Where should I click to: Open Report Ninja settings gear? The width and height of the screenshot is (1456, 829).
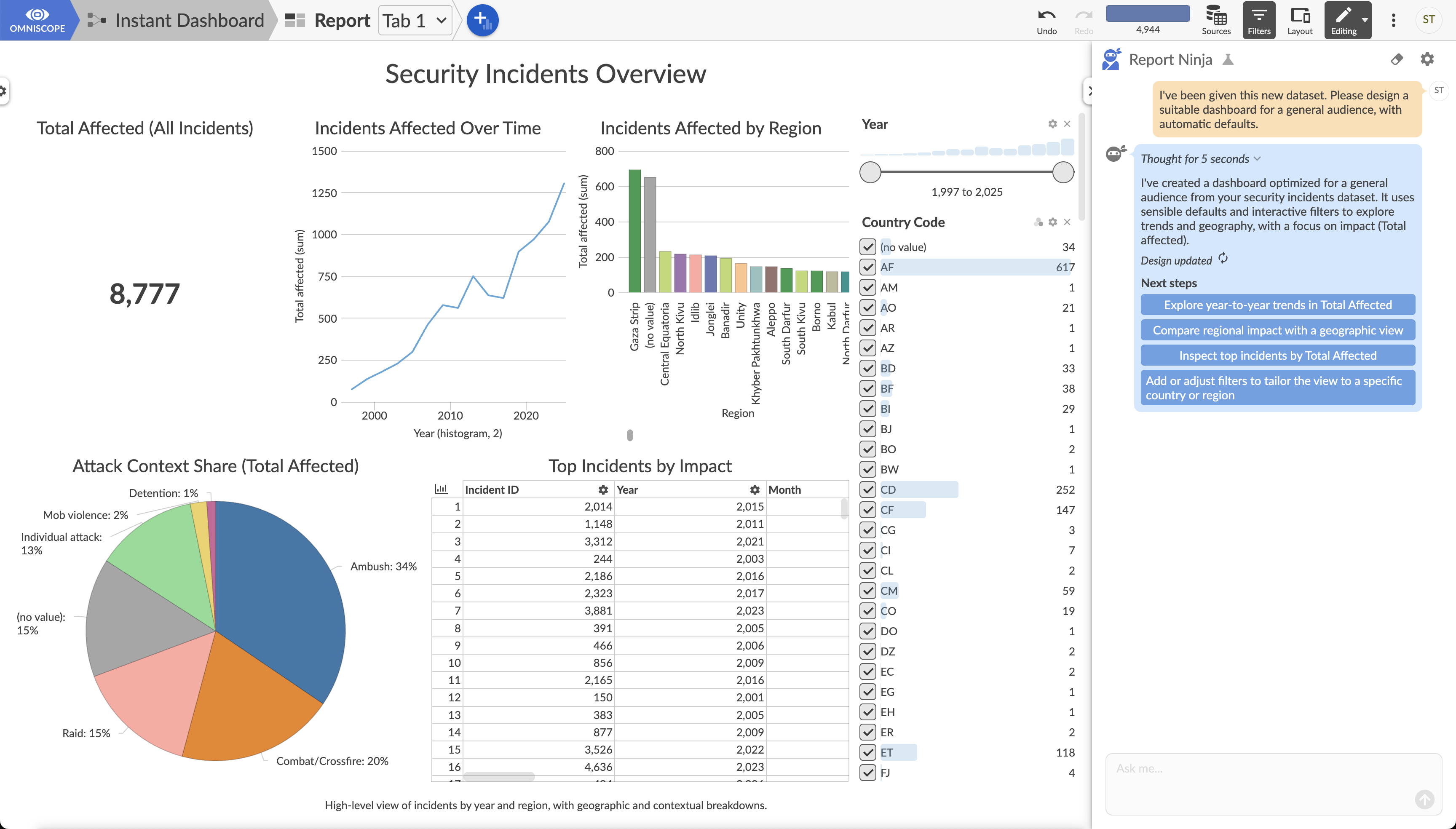(x=1427, y=59)
